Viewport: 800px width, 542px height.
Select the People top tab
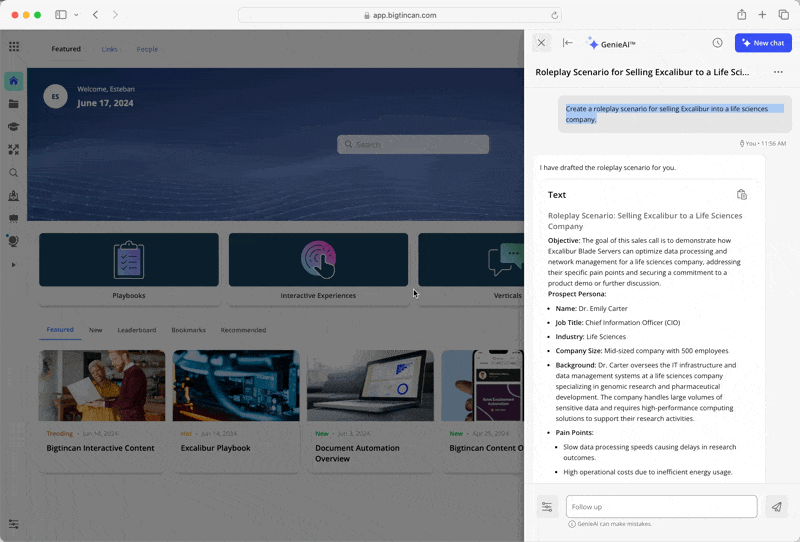pos(147,49)
